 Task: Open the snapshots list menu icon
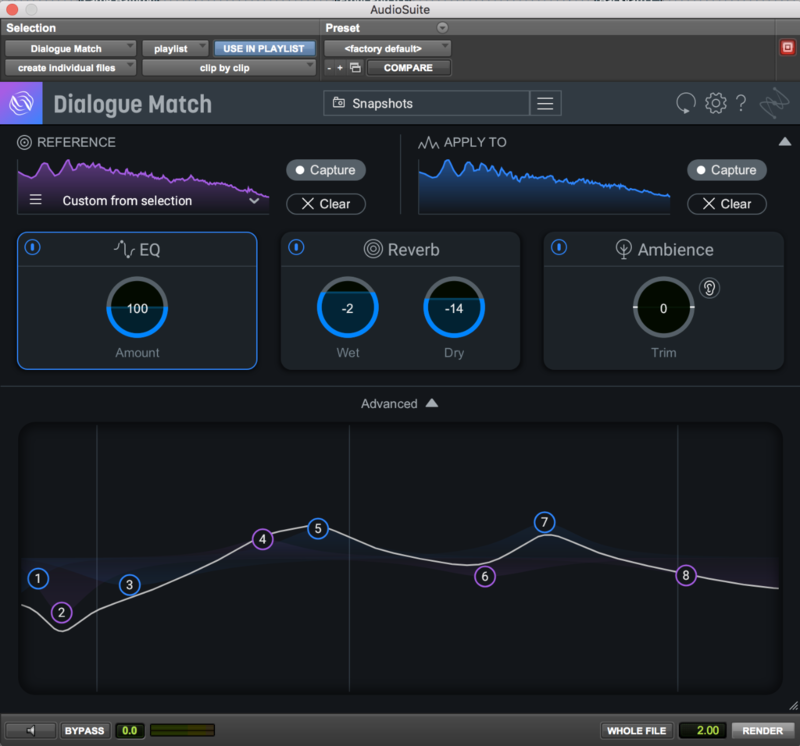[x=545, y=103]
